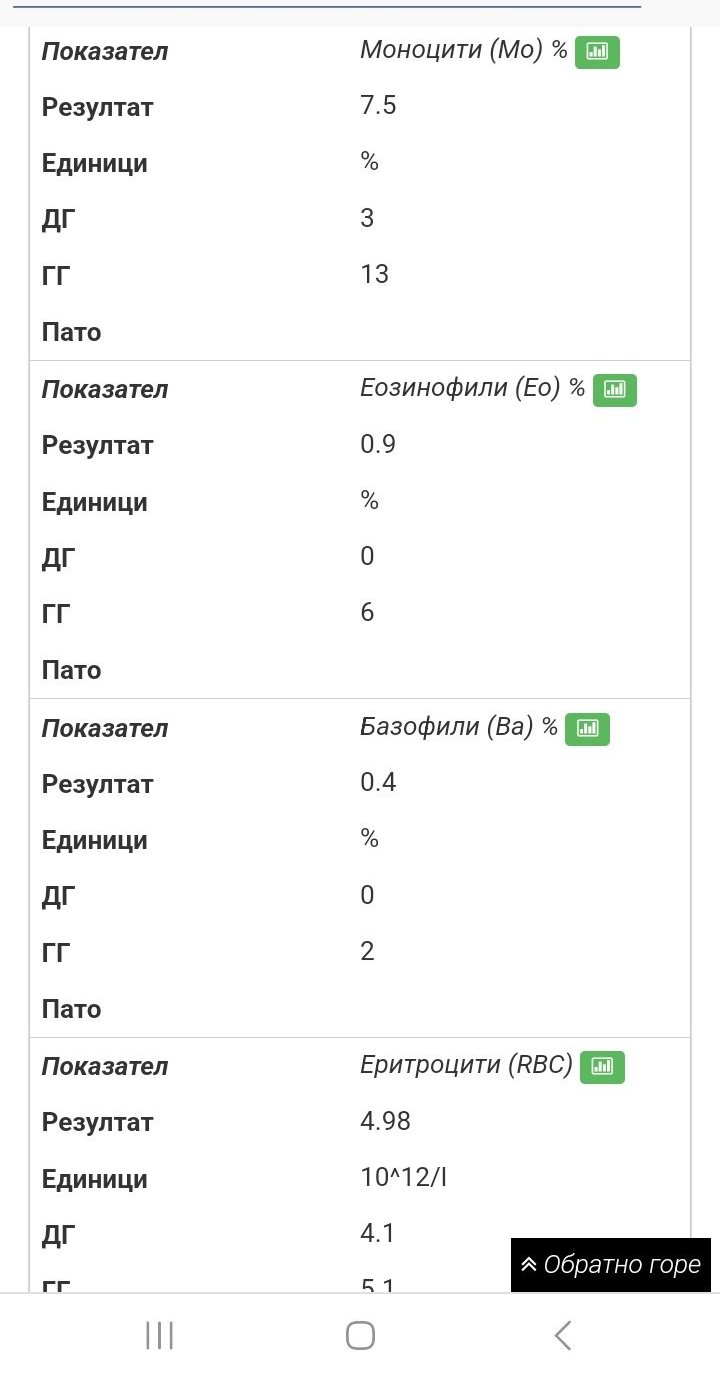This screenshot has width=720, height=1382.
Task: Select the 10^12/l units text
Action: coord(403,1178)
